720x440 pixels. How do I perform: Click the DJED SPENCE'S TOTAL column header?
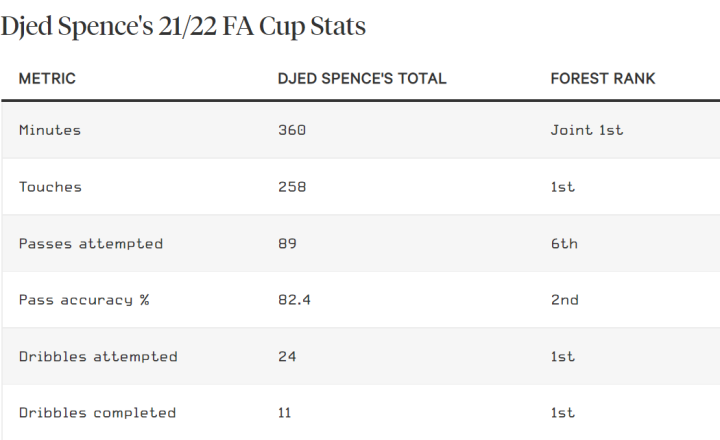pos(362,78)
